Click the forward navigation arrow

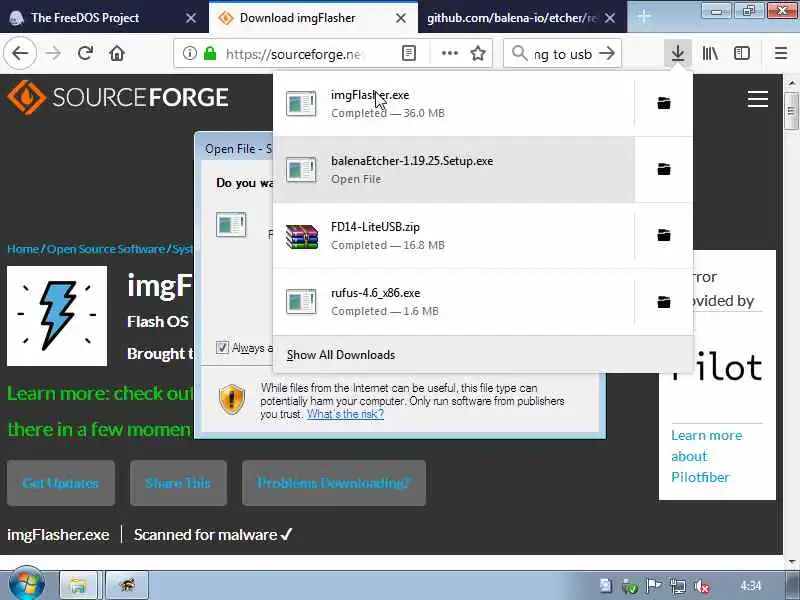(x=53, y=53)
